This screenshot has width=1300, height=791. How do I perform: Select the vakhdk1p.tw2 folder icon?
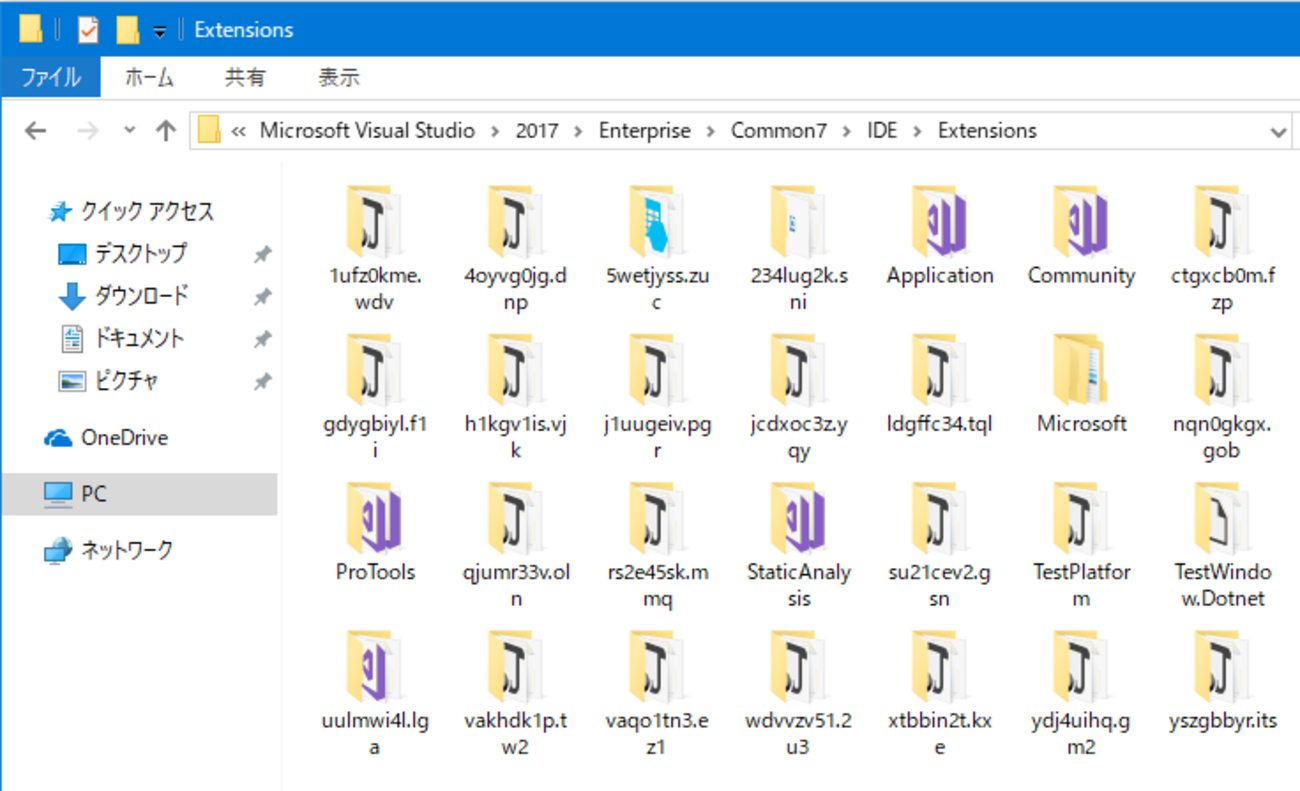[x=515, y=665]
